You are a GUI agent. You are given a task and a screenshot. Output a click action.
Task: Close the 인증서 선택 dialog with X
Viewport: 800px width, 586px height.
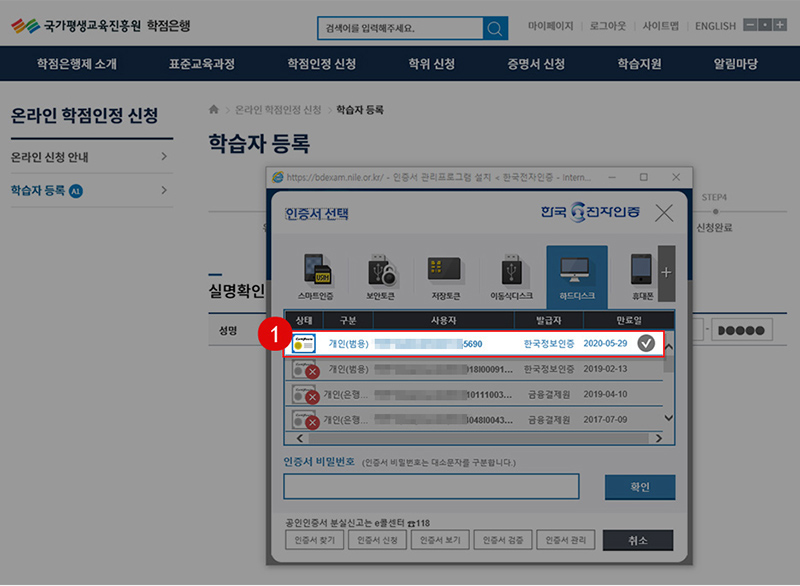click(x=664, y=213)
